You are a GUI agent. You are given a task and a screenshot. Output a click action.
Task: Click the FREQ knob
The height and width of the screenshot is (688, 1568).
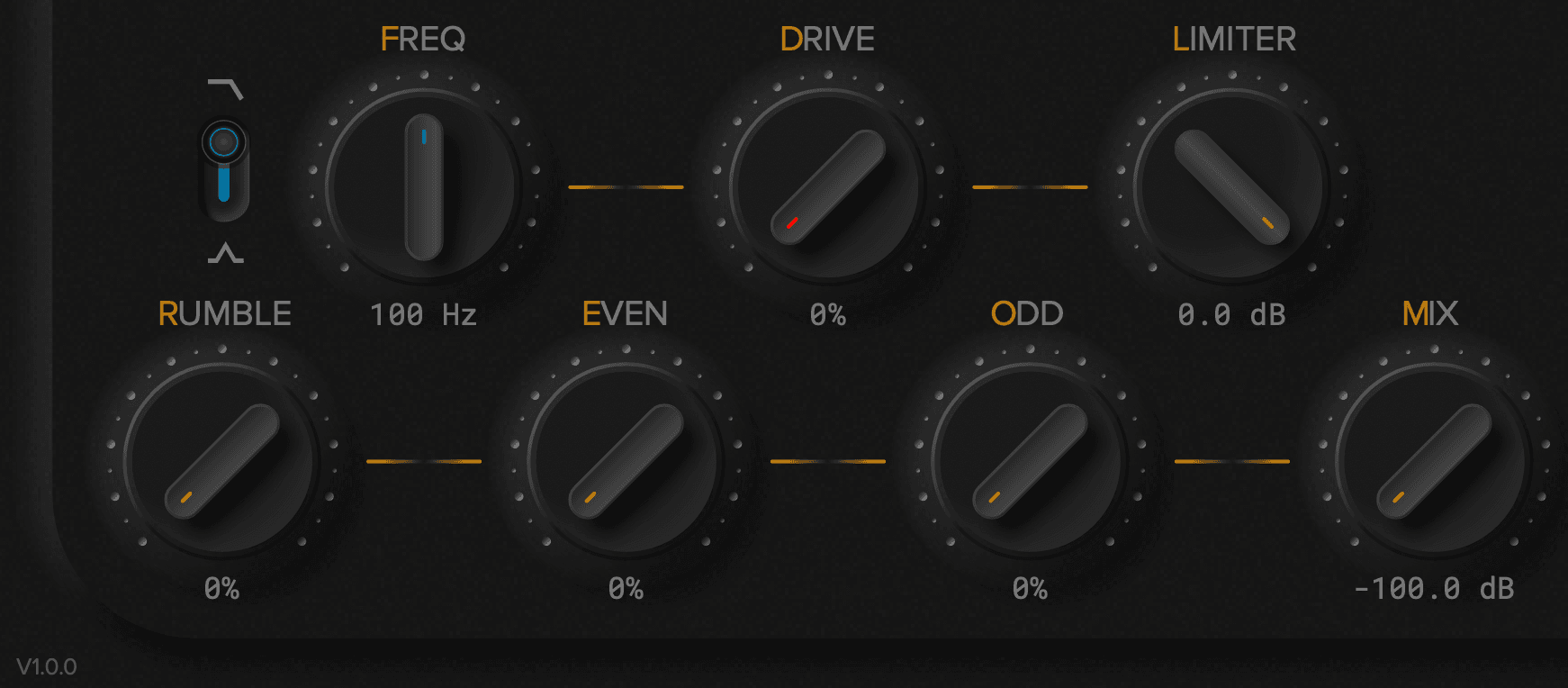(x=423, y=186)
